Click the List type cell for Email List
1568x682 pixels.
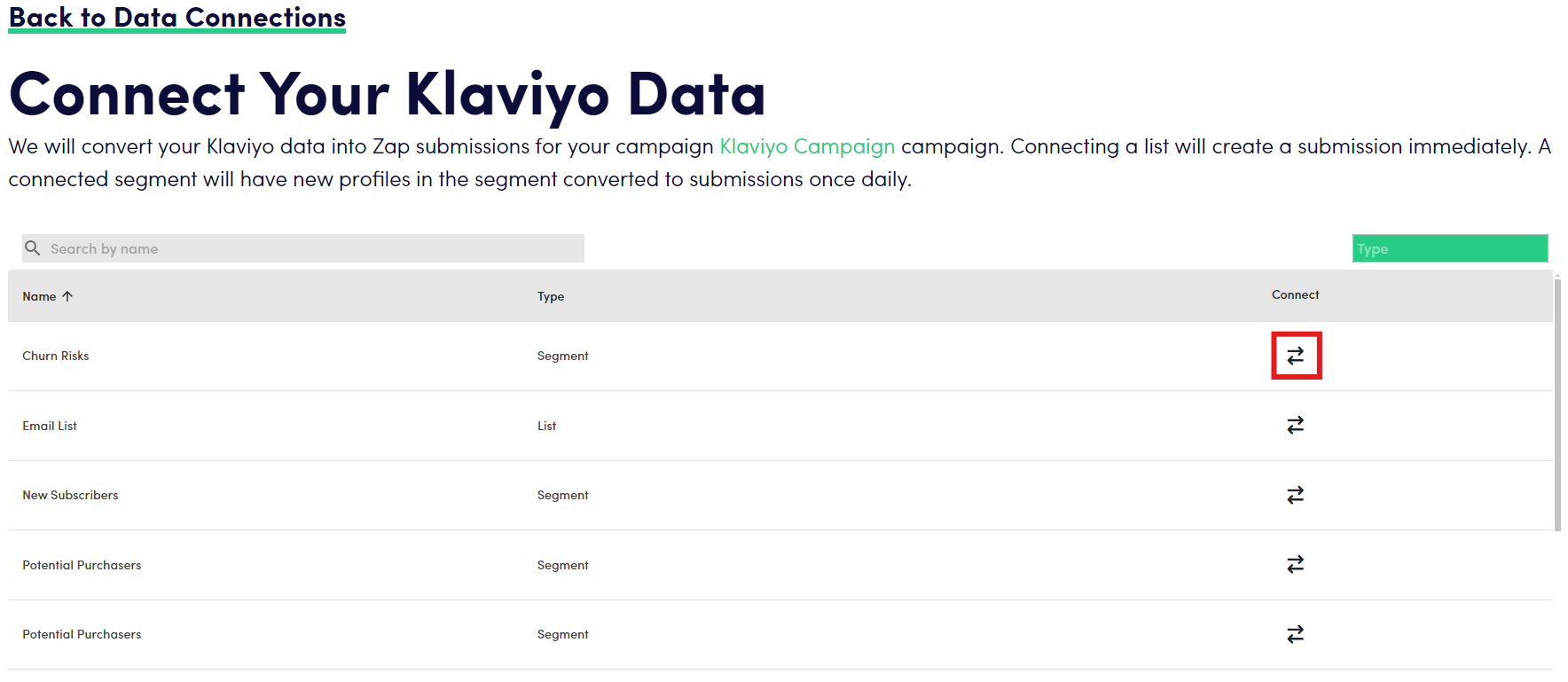point(546,426)
